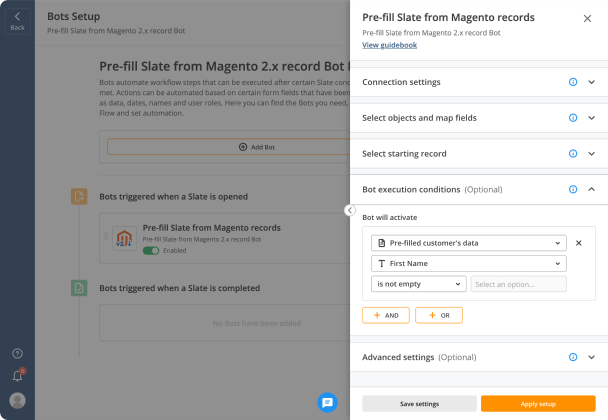Screen dimensions: 608x420
Task: Add an AND condition
Action: click(386, 315)
